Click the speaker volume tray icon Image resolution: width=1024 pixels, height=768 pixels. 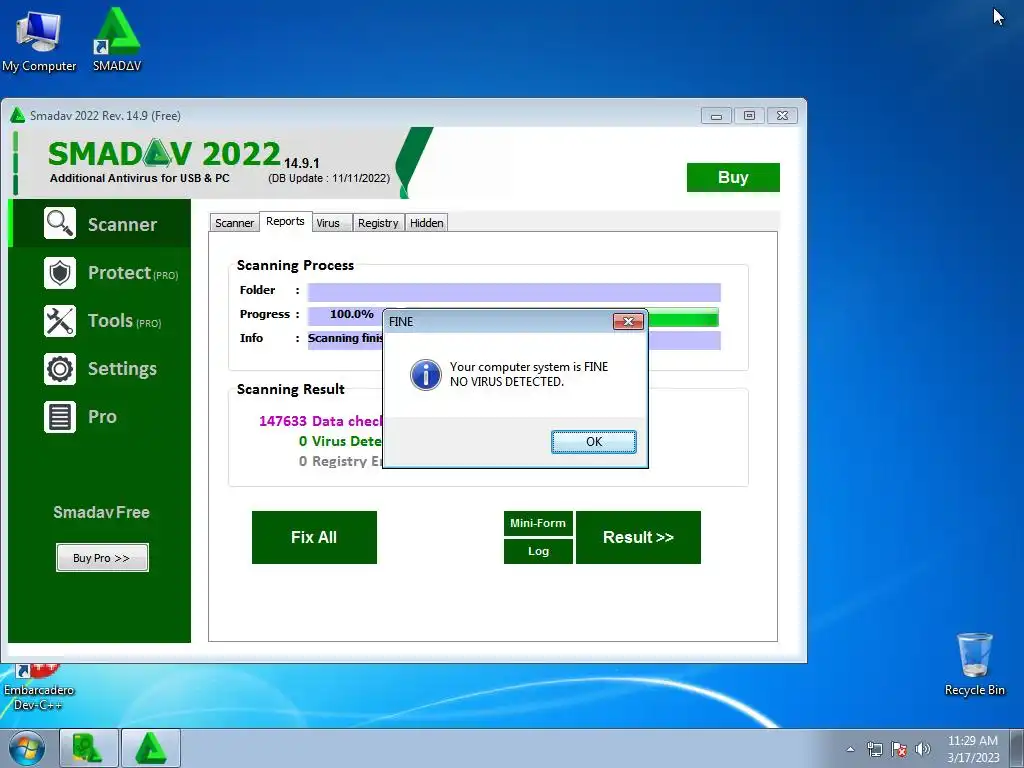click(x=923, y=749)
